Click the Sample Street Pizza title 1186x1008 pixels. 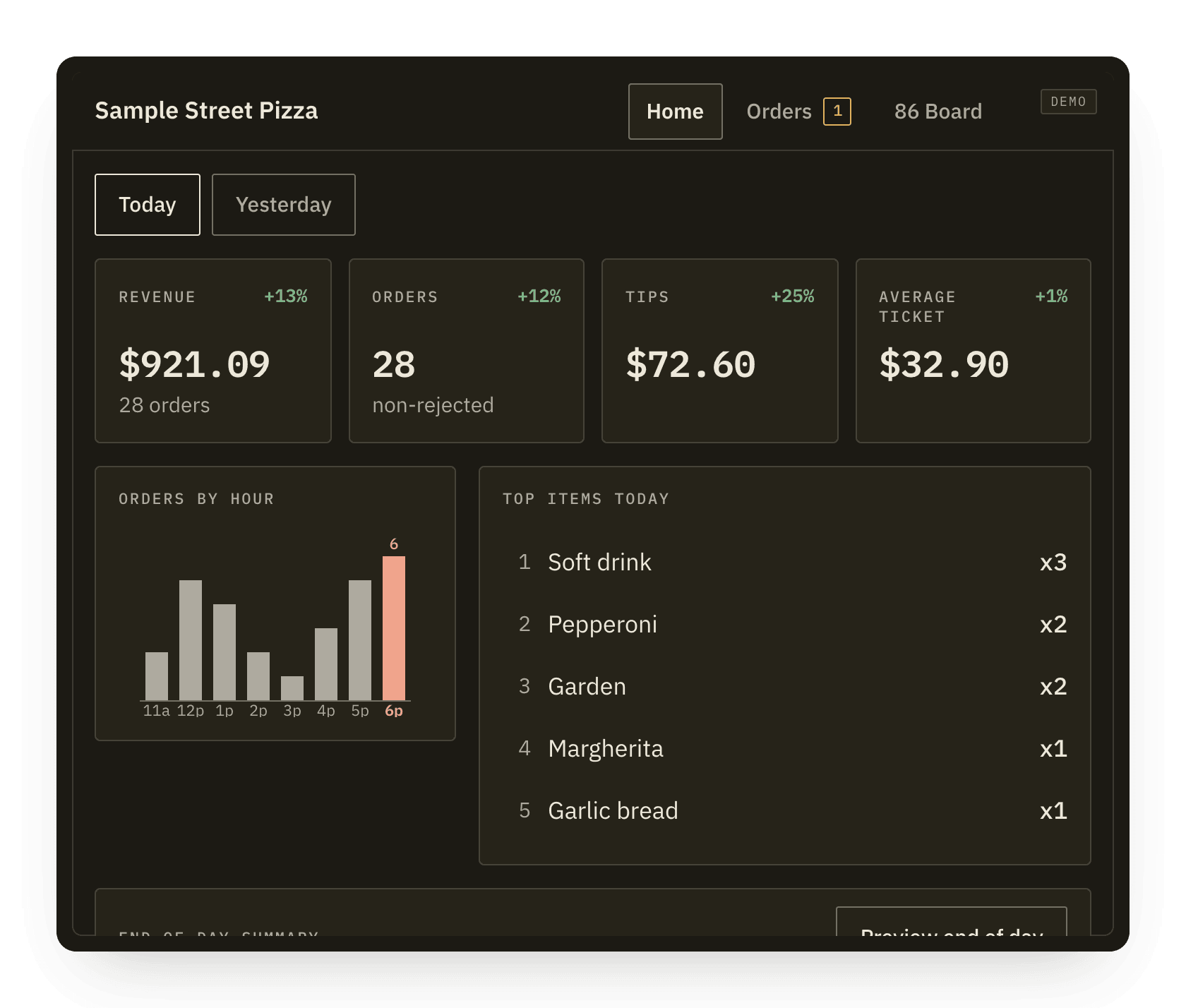[206, 111]
